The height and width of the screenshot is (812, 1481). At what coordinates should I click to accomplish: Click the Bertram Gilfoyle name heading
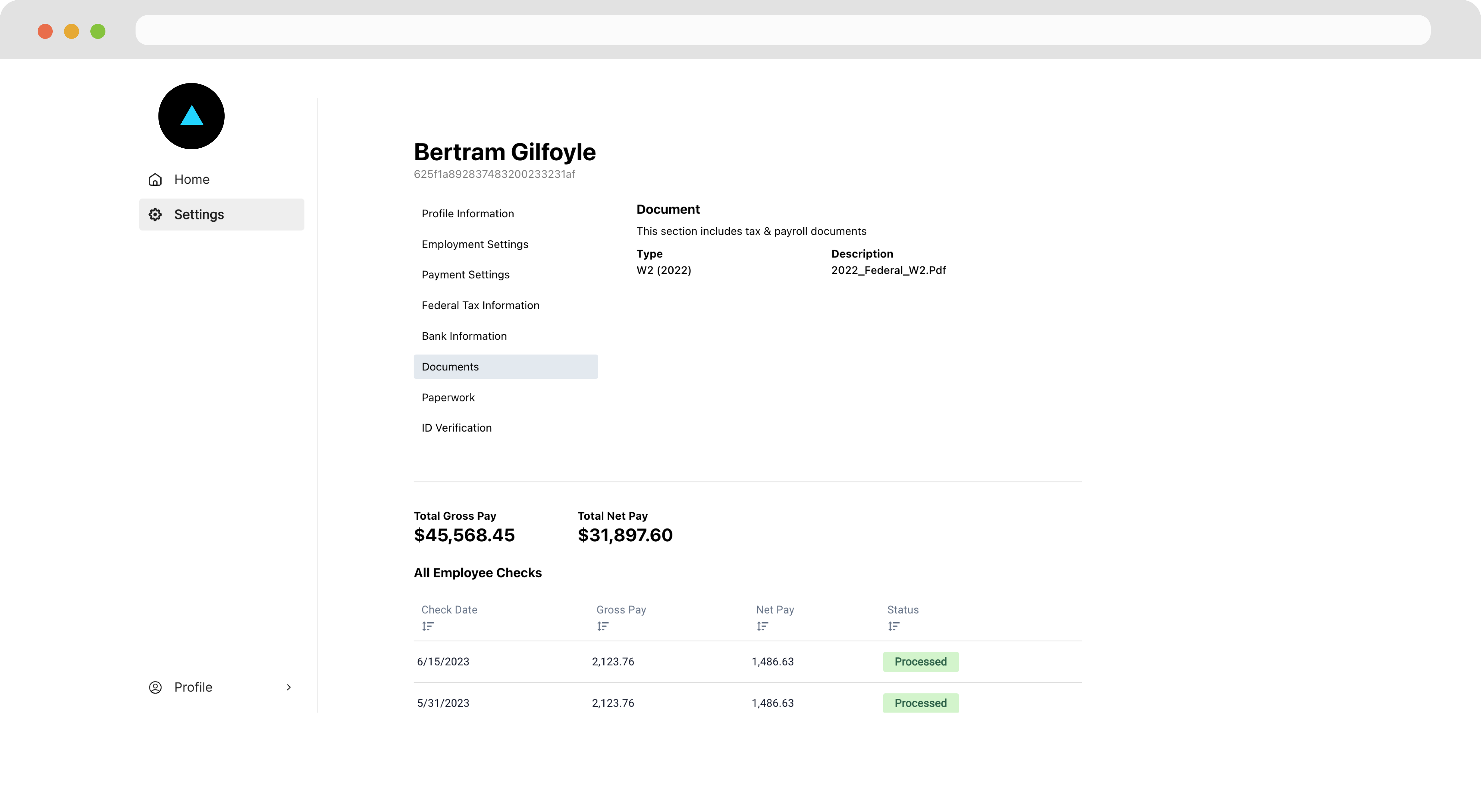(x=505, y=152)
